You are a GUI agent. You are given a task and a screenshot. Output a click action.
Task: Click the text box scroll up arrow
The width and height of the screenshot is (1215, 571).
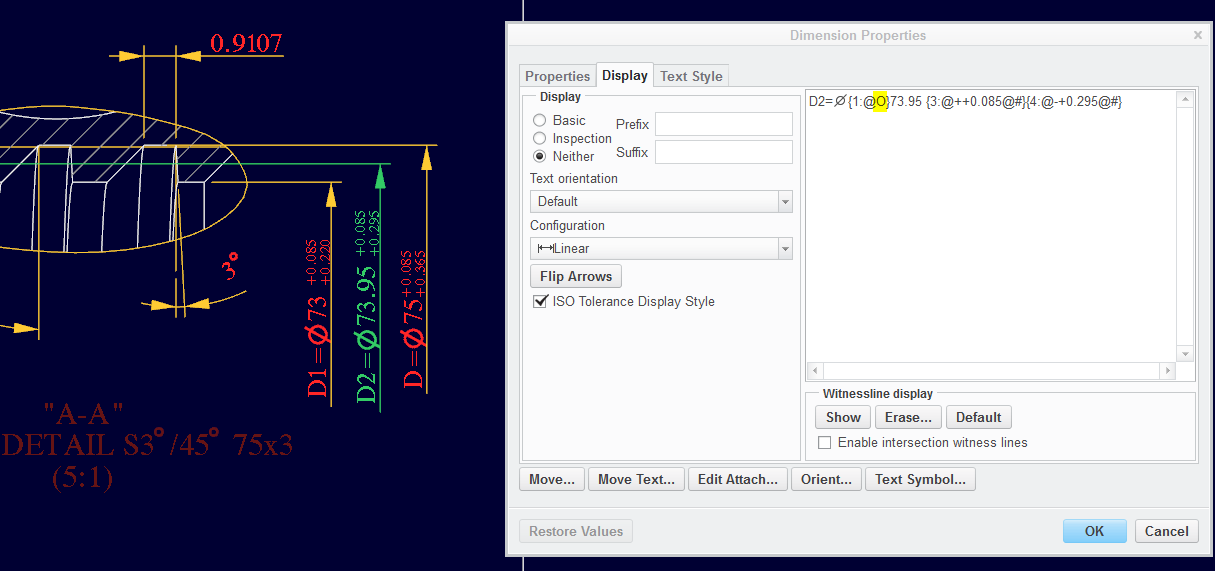tap(1185, 100)
